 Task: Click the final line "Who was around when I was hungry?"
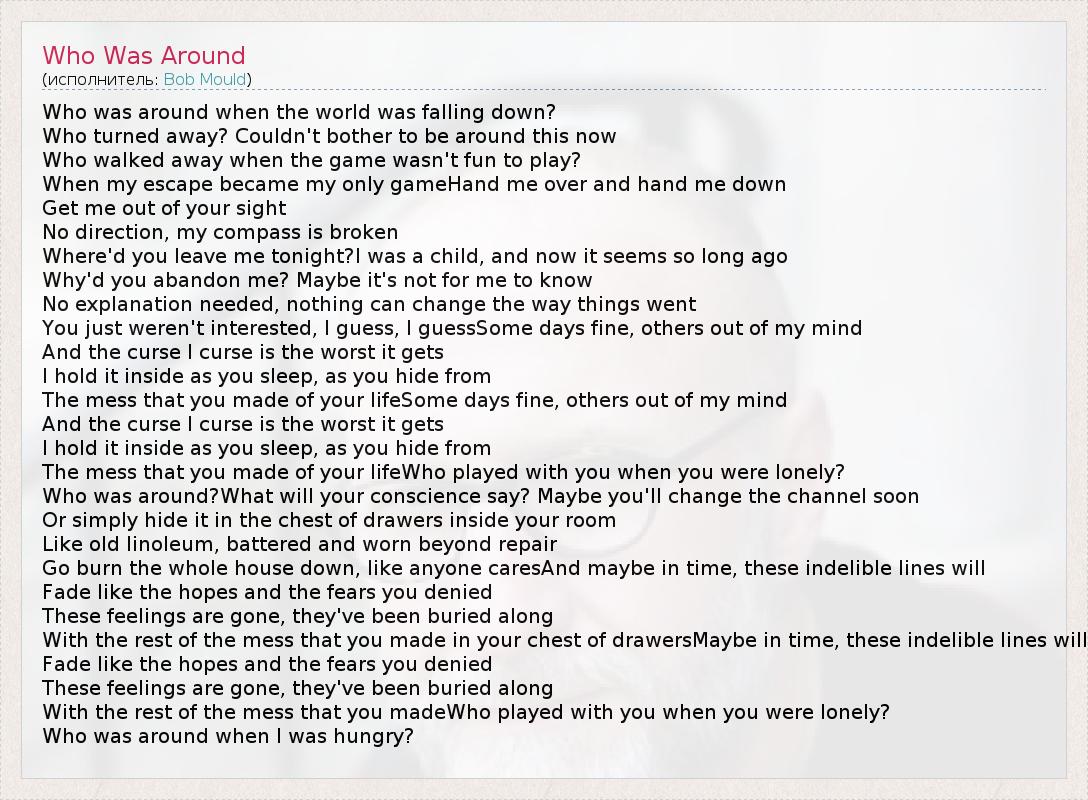(228, 736)
